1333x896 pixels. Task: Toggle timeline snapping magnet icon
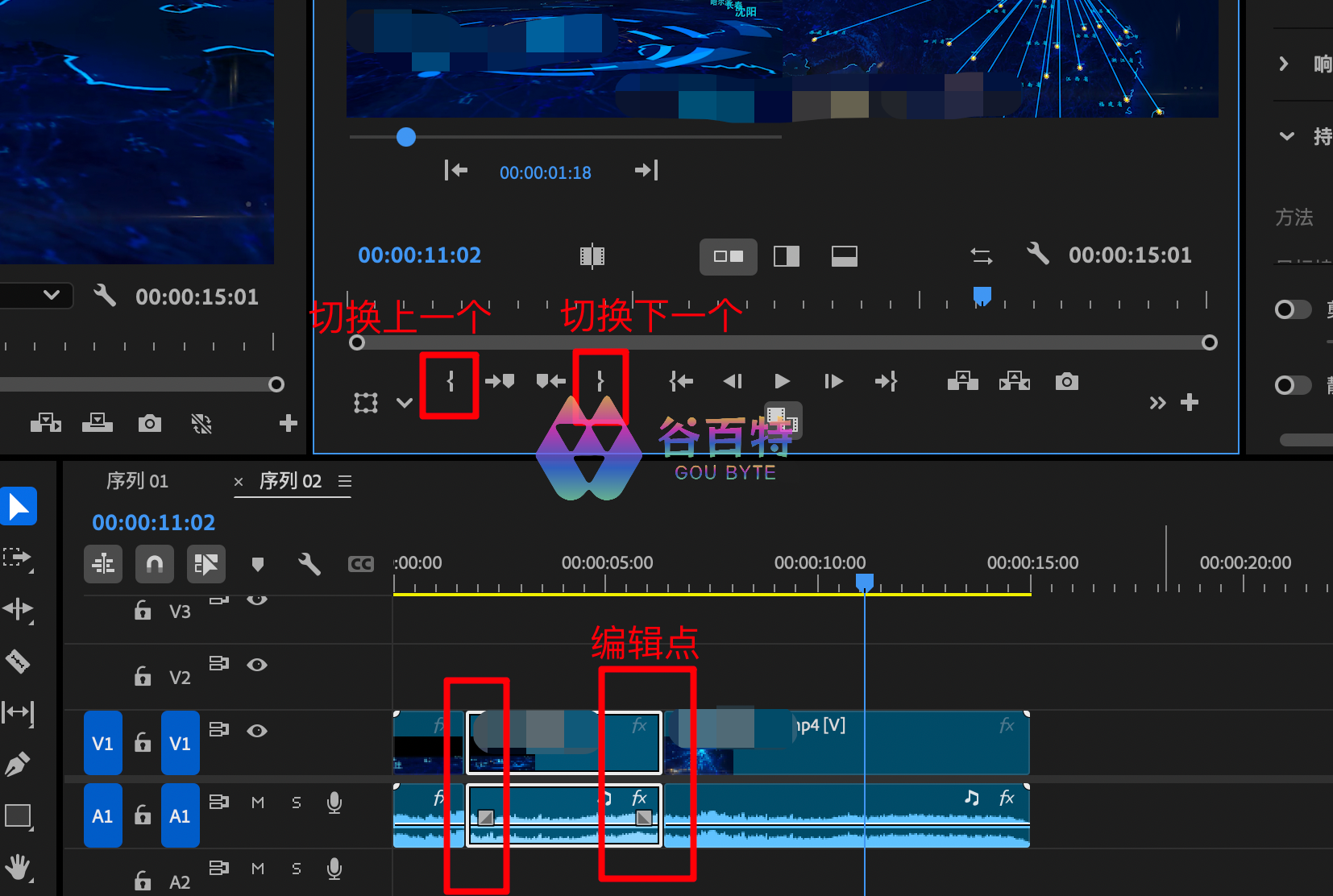click(x=154, y=564)
